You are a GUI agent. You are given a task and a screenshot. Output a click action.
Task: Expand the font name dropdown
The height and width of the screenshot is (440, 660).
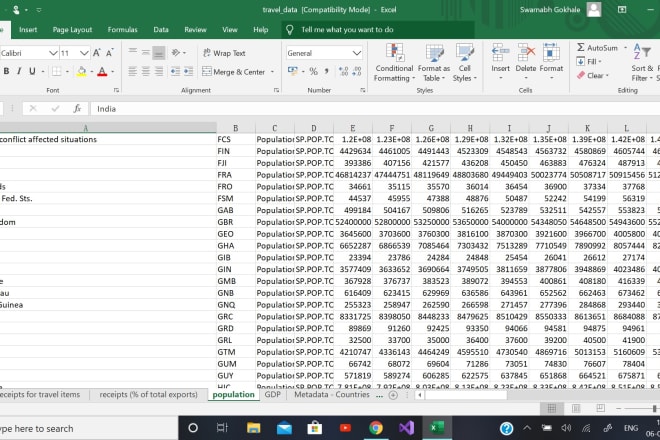click(x=53, y=53)
